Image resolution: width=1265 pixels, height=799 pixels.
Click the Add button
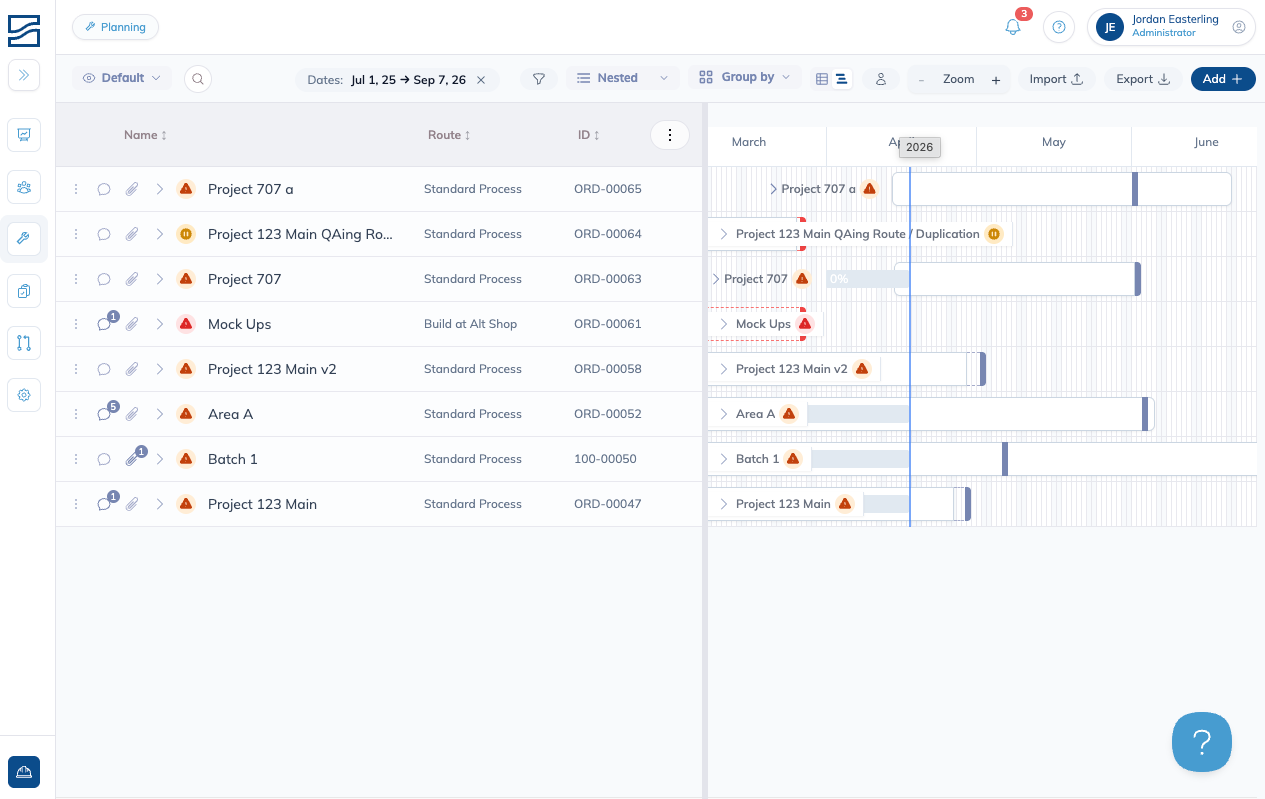1223,79
